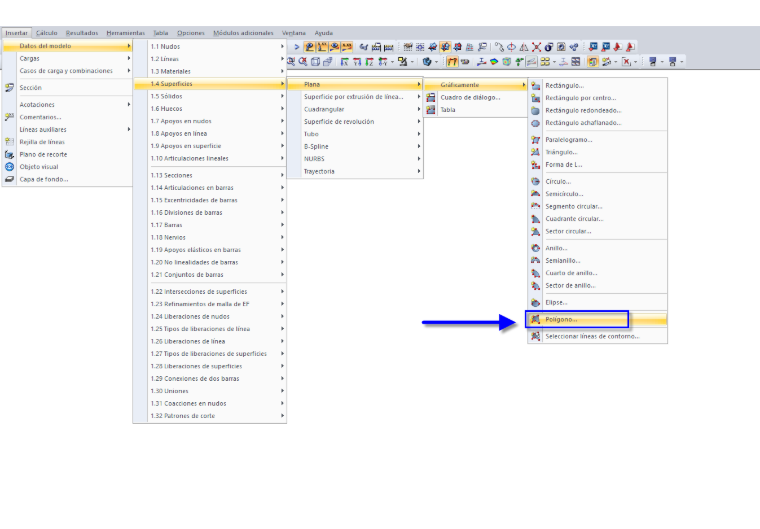Image resolution: width=760 pixels, height=529 pixels.
Task: Choose Plano de recorte entry
Action: [67, 155]
